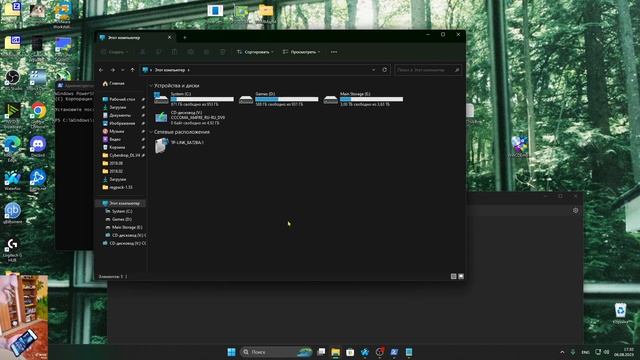
Task: Click the Paste toolbar icon
Action: click(x=174, y=52)
